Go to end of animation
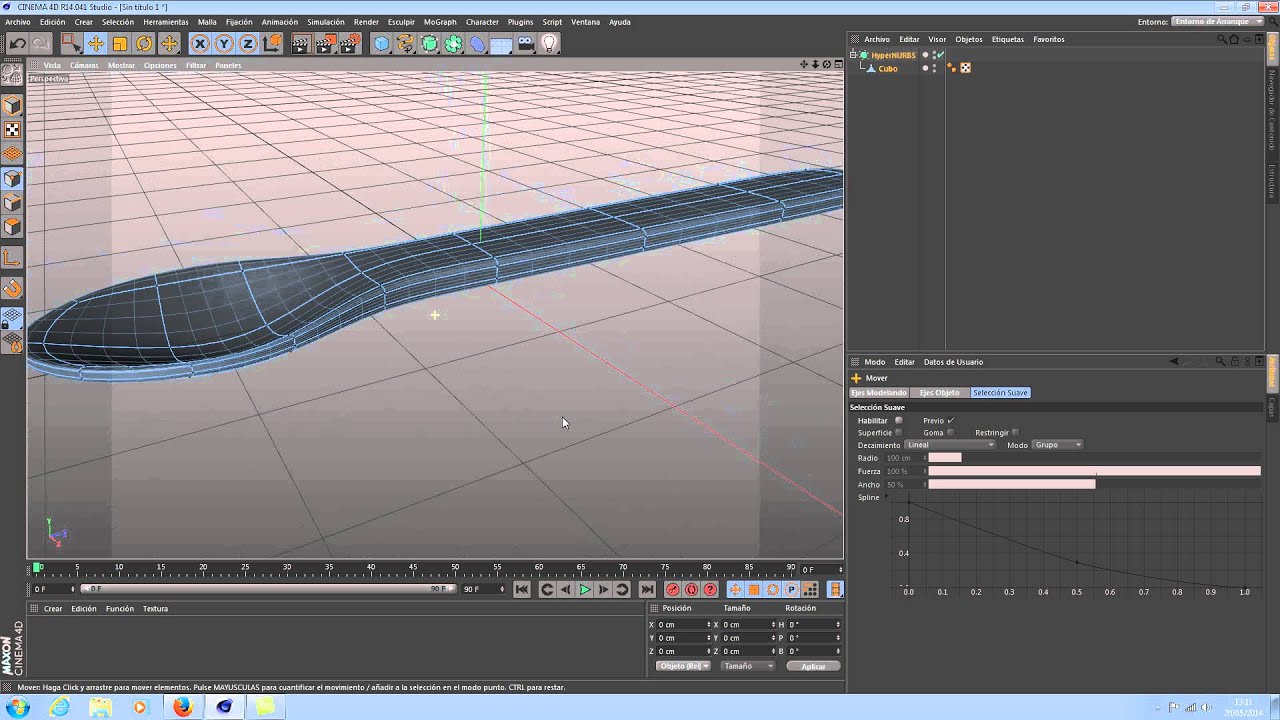 (647, 590)
